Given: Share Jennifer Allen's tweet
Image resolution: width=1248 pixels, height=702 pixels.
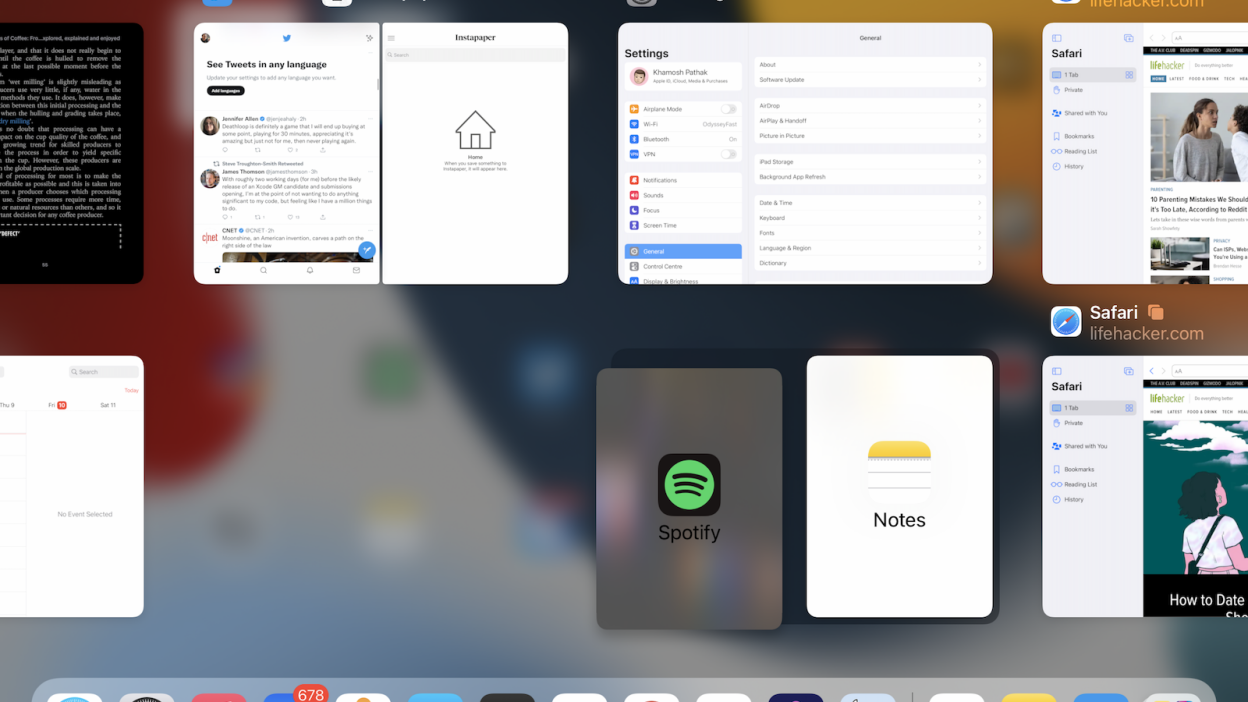Looking at the screenshot, I should click(322, 150).
